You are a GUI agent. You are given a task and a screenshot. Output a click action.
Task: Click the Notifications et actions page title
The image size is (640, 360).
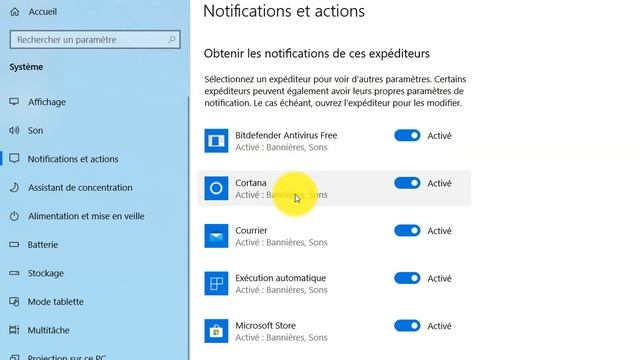click(284, 11)
